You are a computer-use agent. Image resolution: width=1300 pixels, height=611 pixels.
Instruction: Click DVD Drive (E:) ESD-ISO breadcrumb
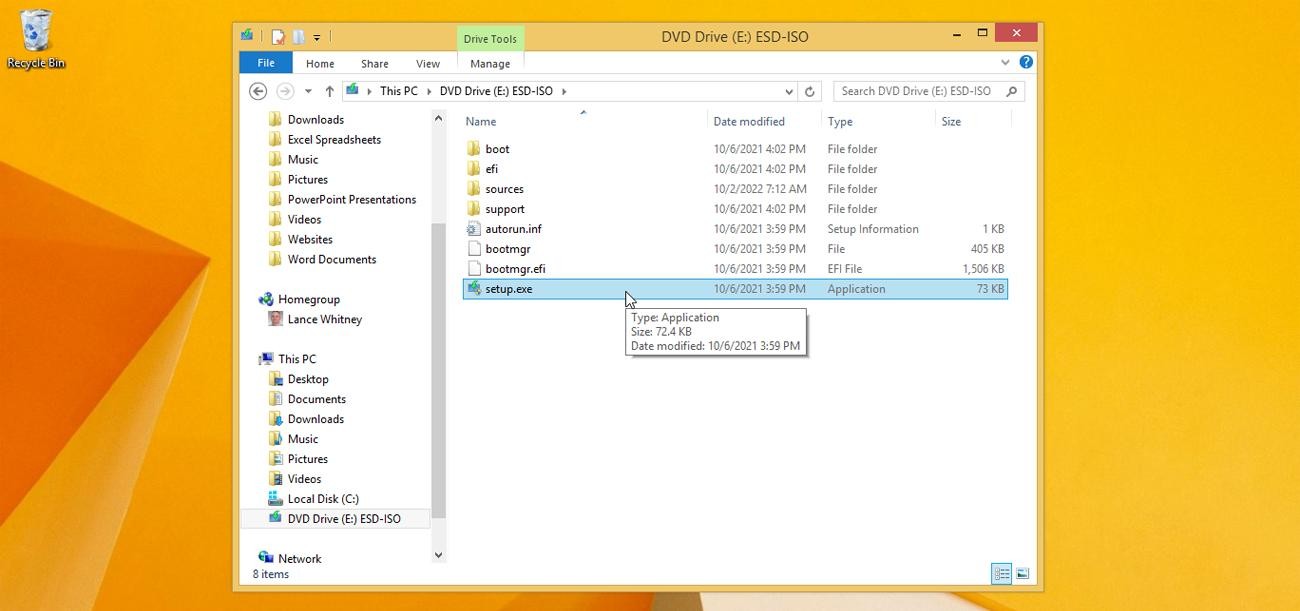point(496,91)
